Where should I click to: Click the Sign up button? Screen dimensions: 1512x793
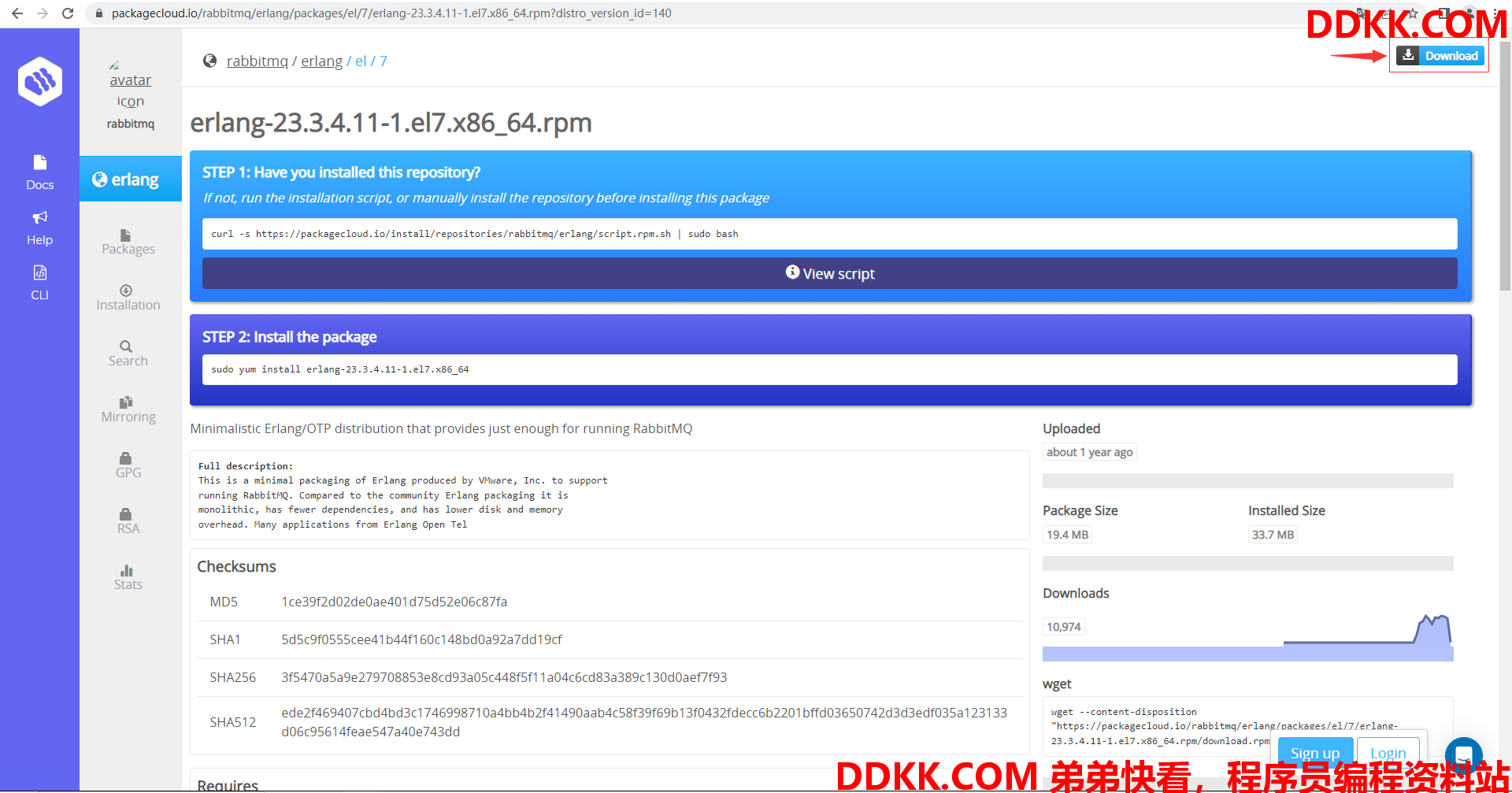1315,753
